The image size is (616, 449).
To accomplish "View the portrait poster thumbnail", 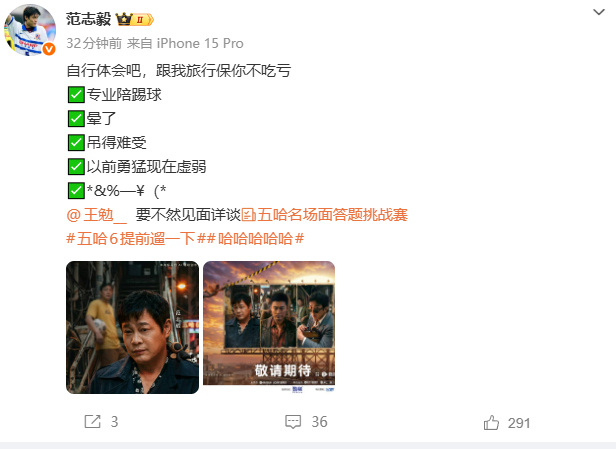I will (132, 327).
